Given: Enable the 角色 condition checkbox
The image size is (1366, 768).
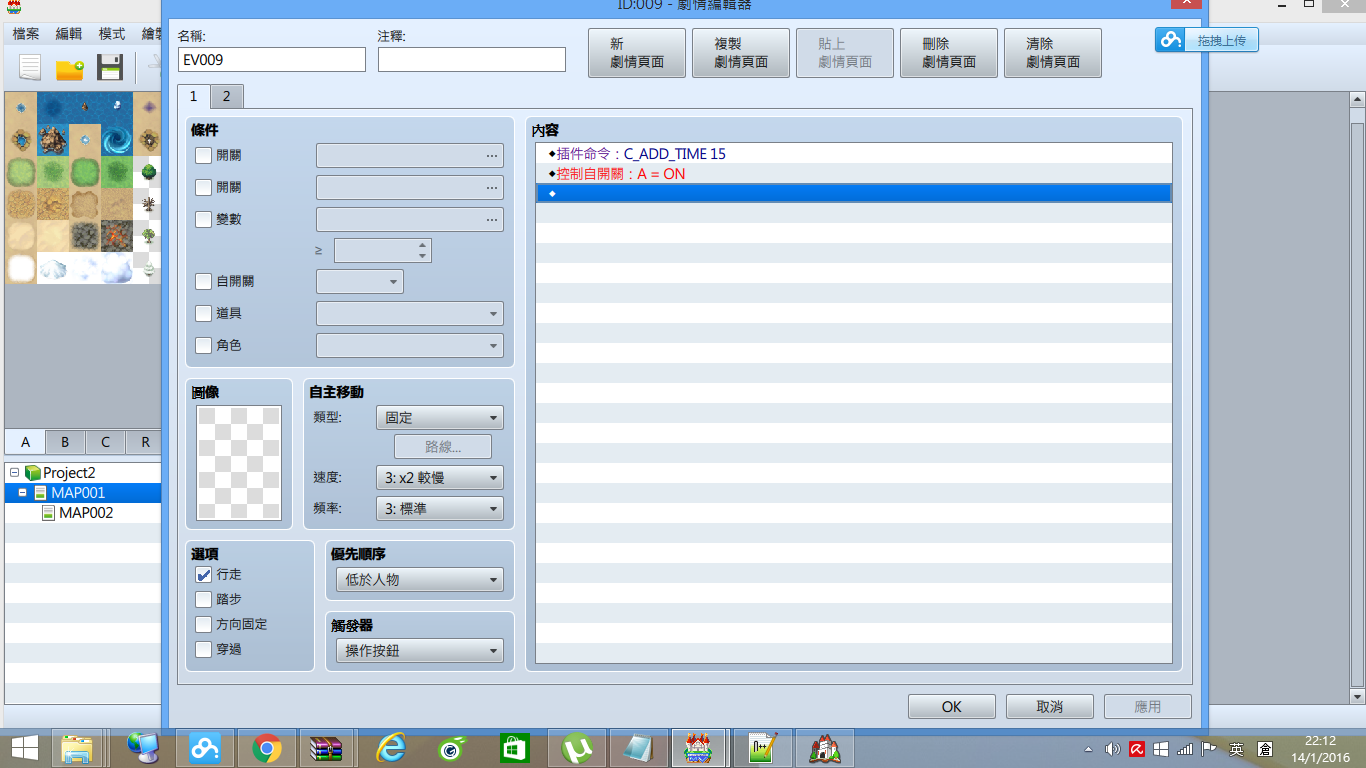Looking at the screenshot, I should coord(204,346).
